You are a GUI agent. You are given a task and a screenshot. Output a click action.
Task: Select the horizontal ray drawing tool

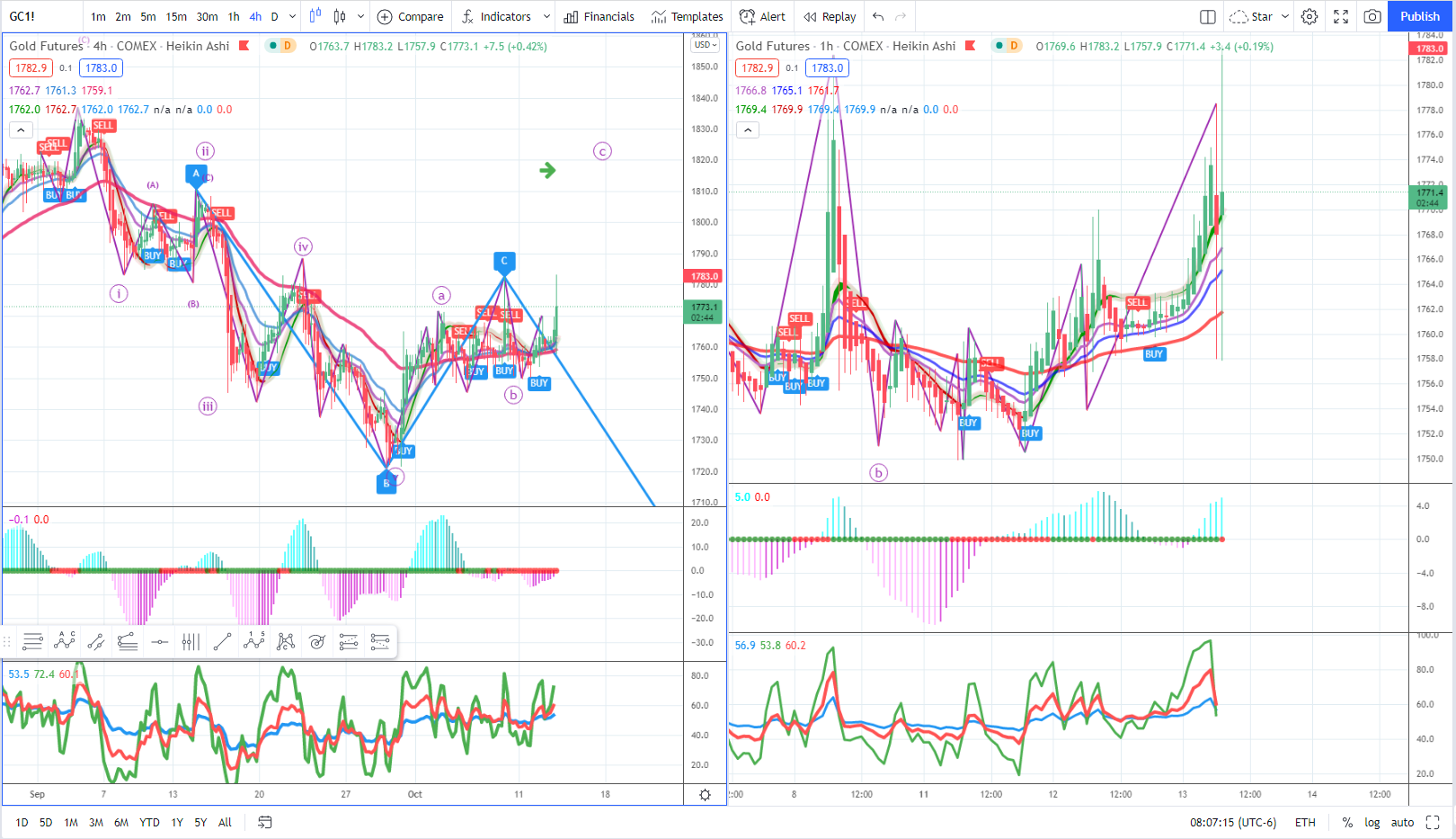pos(159,641)
